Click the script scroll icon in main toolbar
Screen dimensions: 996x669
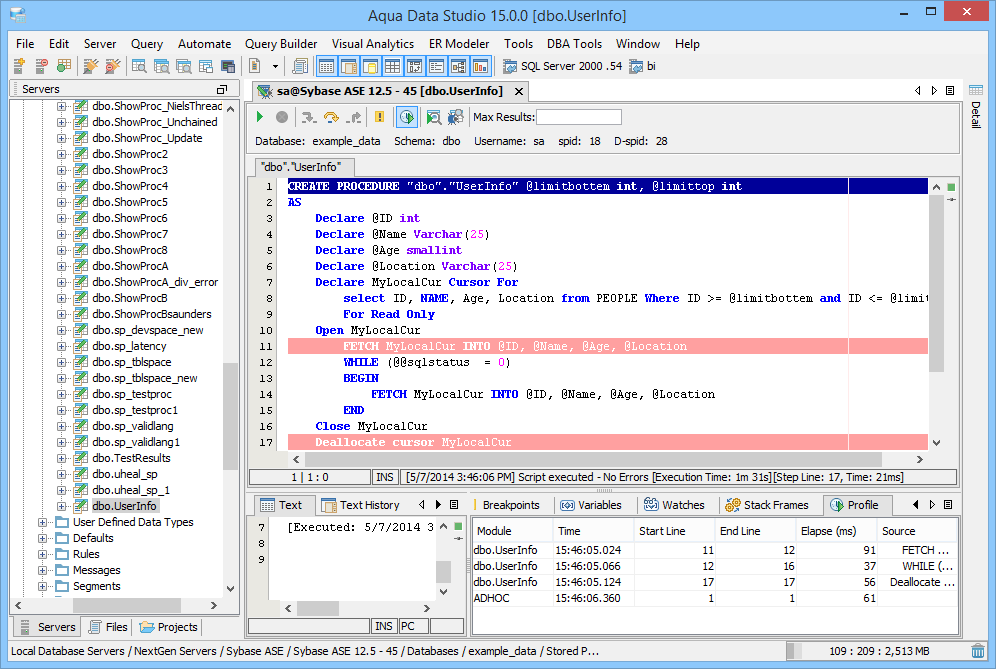coord(300,65)
